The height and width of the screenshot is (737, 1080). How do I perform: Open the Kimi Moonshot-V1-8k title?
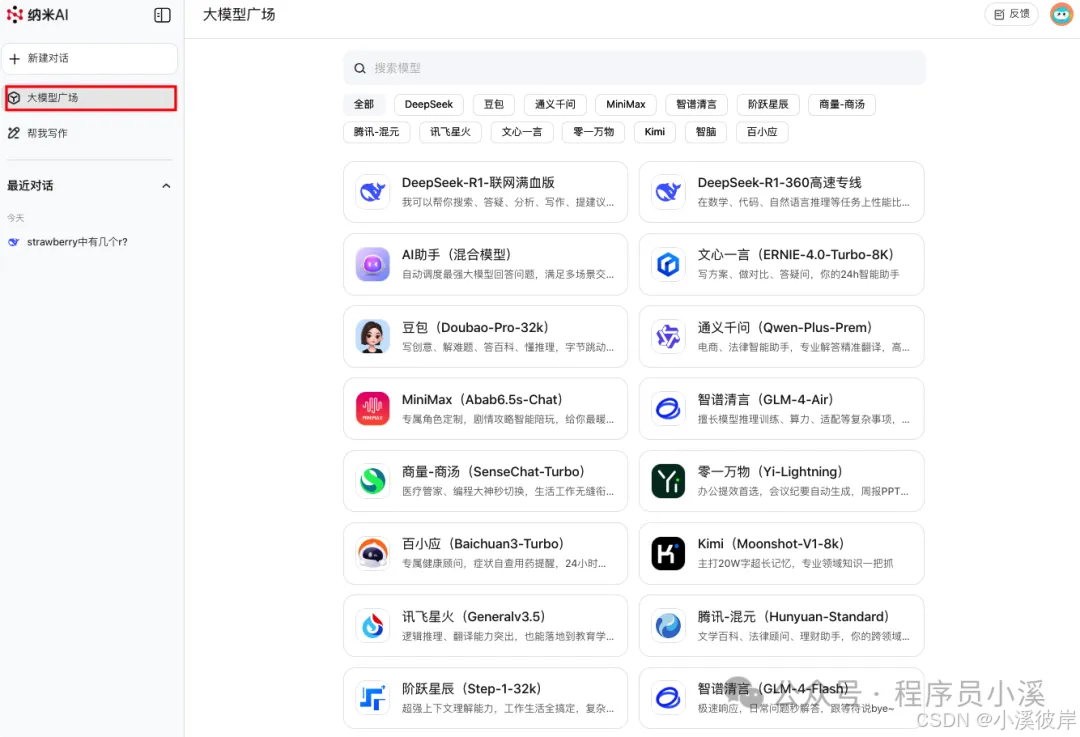coord(773,544)
